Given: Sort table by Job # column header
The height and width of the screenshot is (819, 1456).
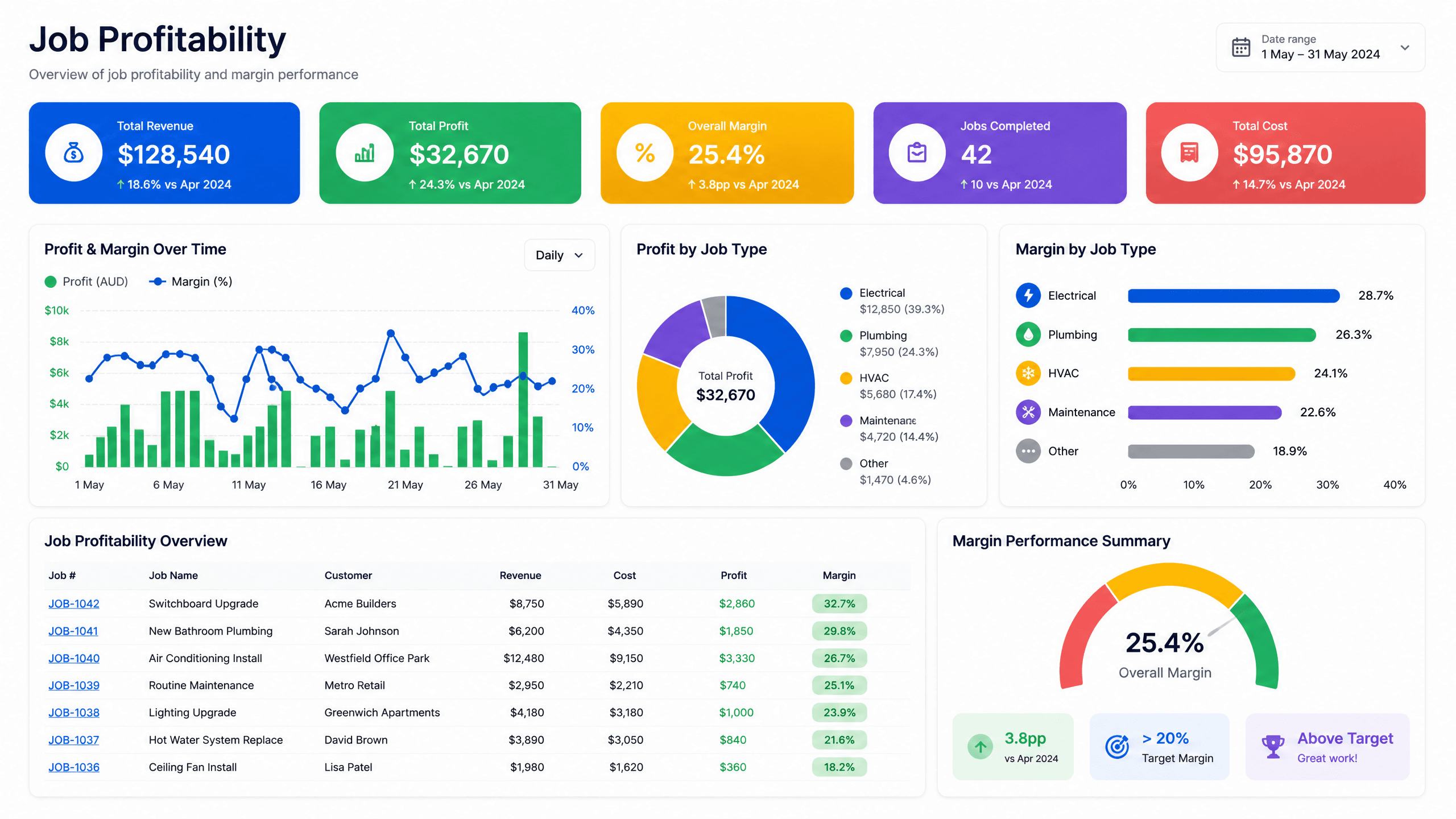Looking at the screenshot, I should pos(62,576).
